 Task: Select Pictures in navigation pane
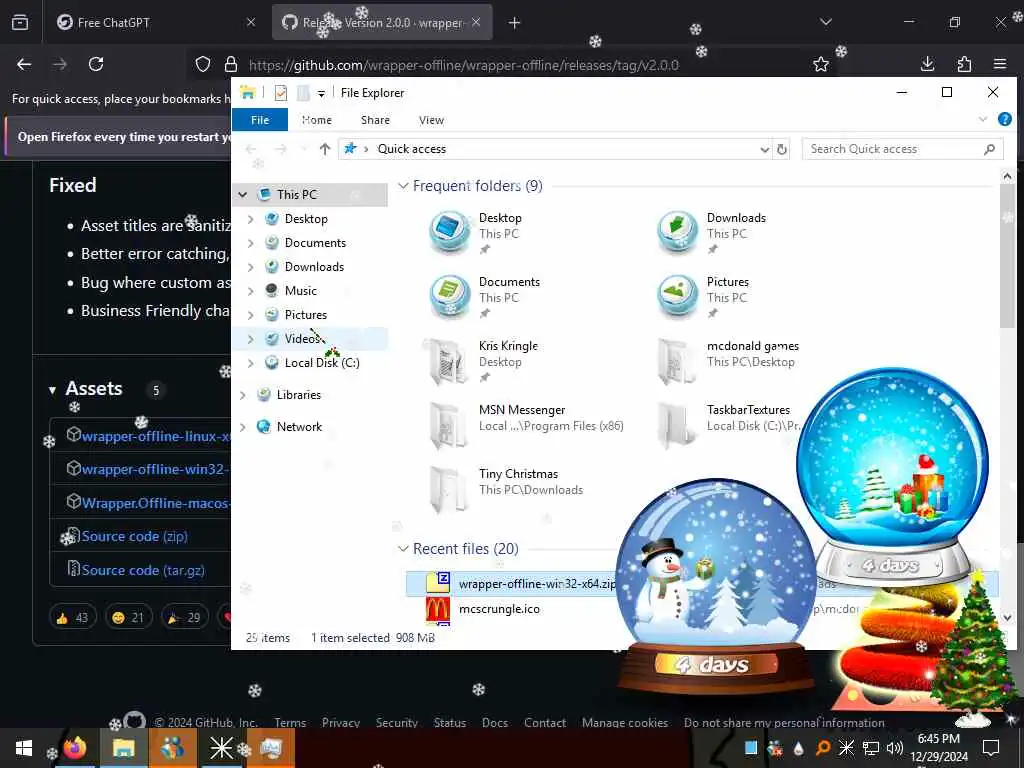click(x=306, y=315)
